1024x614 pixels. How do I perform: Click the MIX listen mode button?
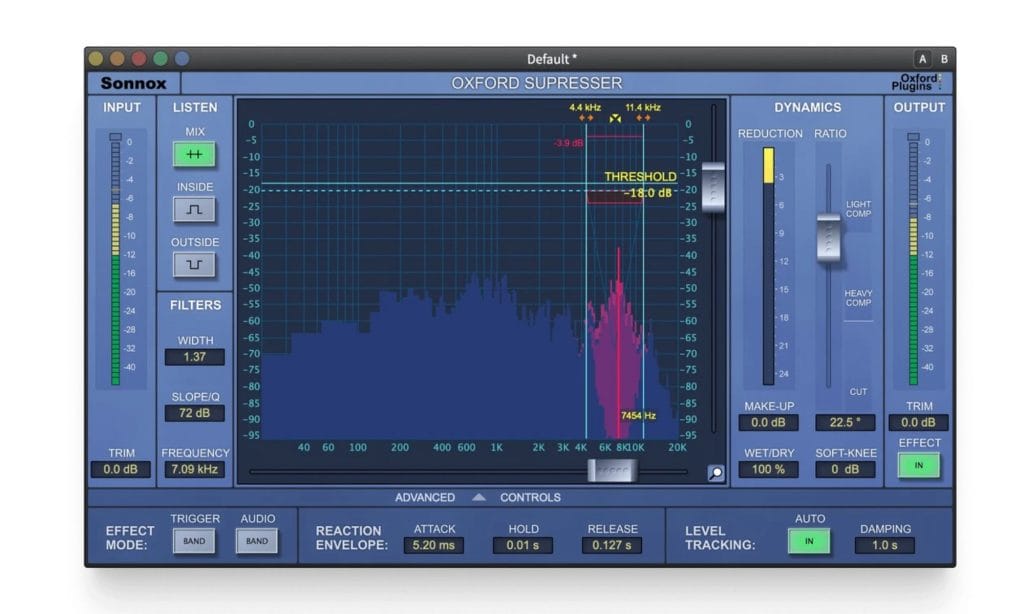pyautogui.click(x=194, y=155)
